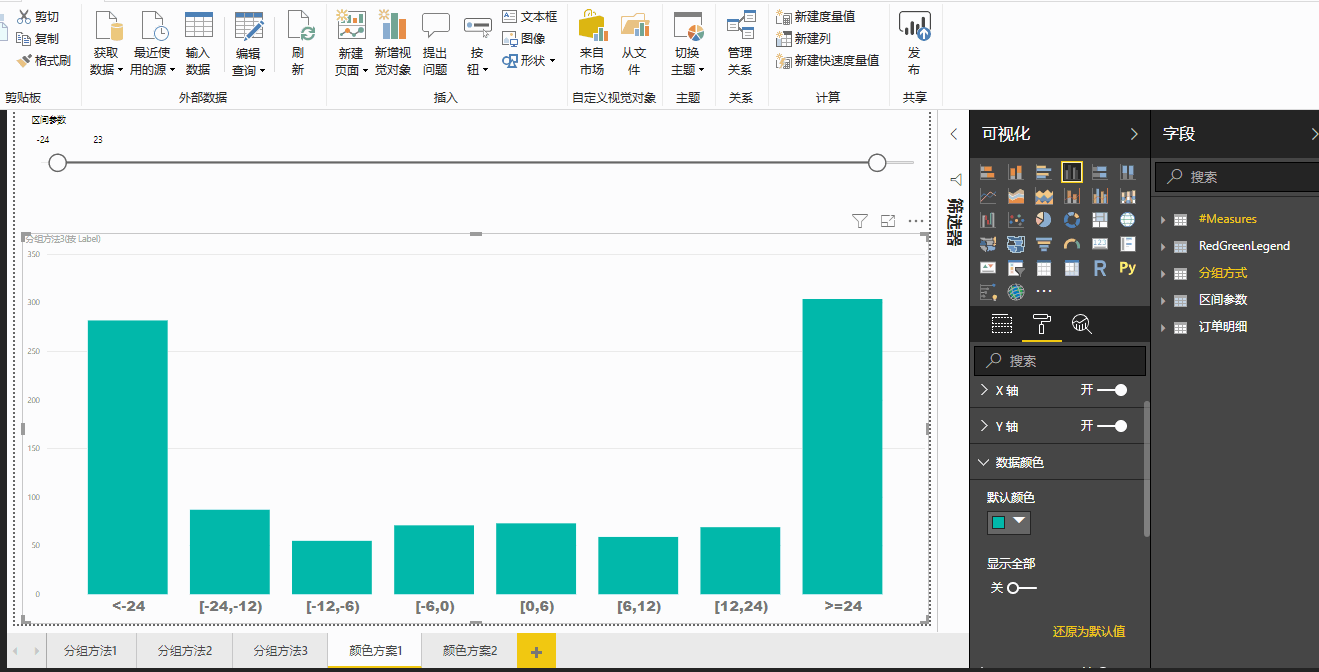The image size is (1319, 672).
Task: Open the 默认颜色 color dropdown
Action: coord(1009,522)
